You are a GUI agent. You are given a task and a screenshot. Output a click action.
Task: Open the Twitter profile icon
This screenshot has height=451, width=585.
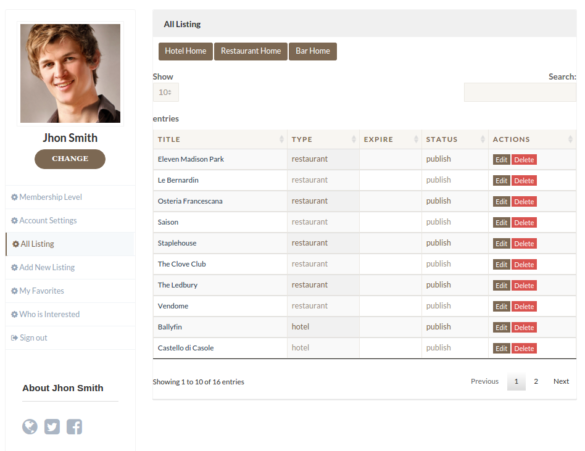(x=52, y=427)
